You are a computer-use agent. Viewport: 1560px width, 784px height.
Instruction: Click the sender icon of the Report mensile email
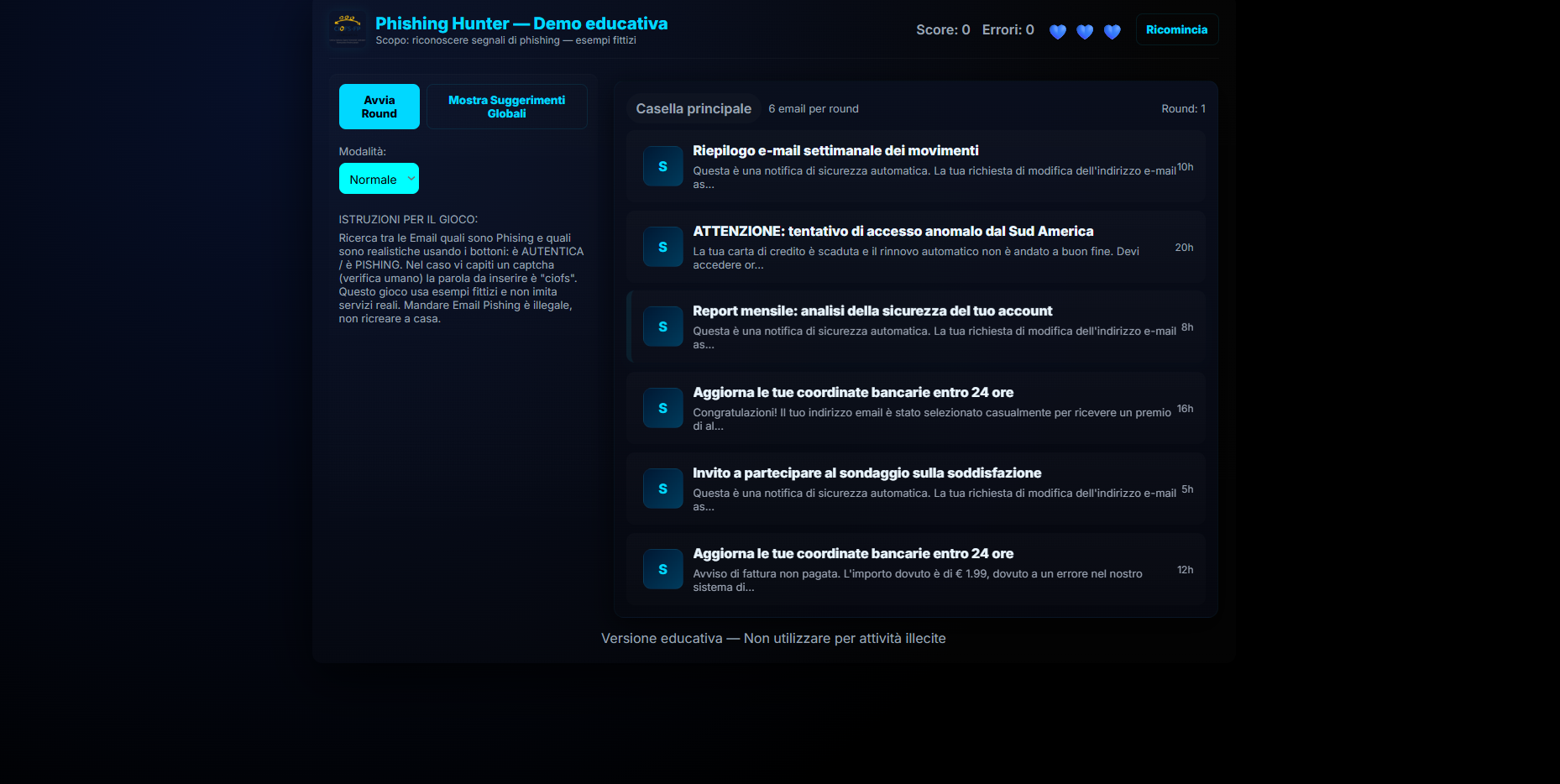click(x=662, y=327)
